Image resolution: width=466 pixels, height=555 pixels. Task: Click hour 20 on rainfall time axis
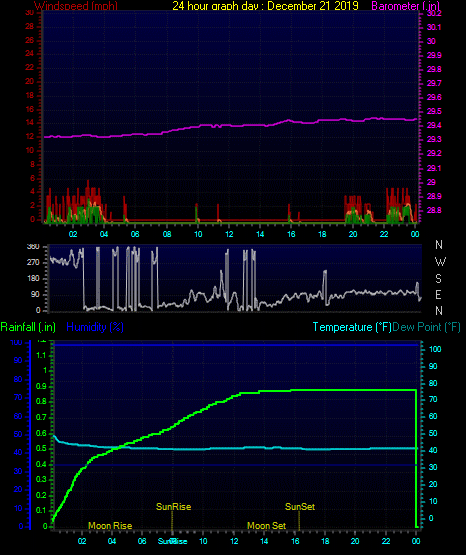355,541
